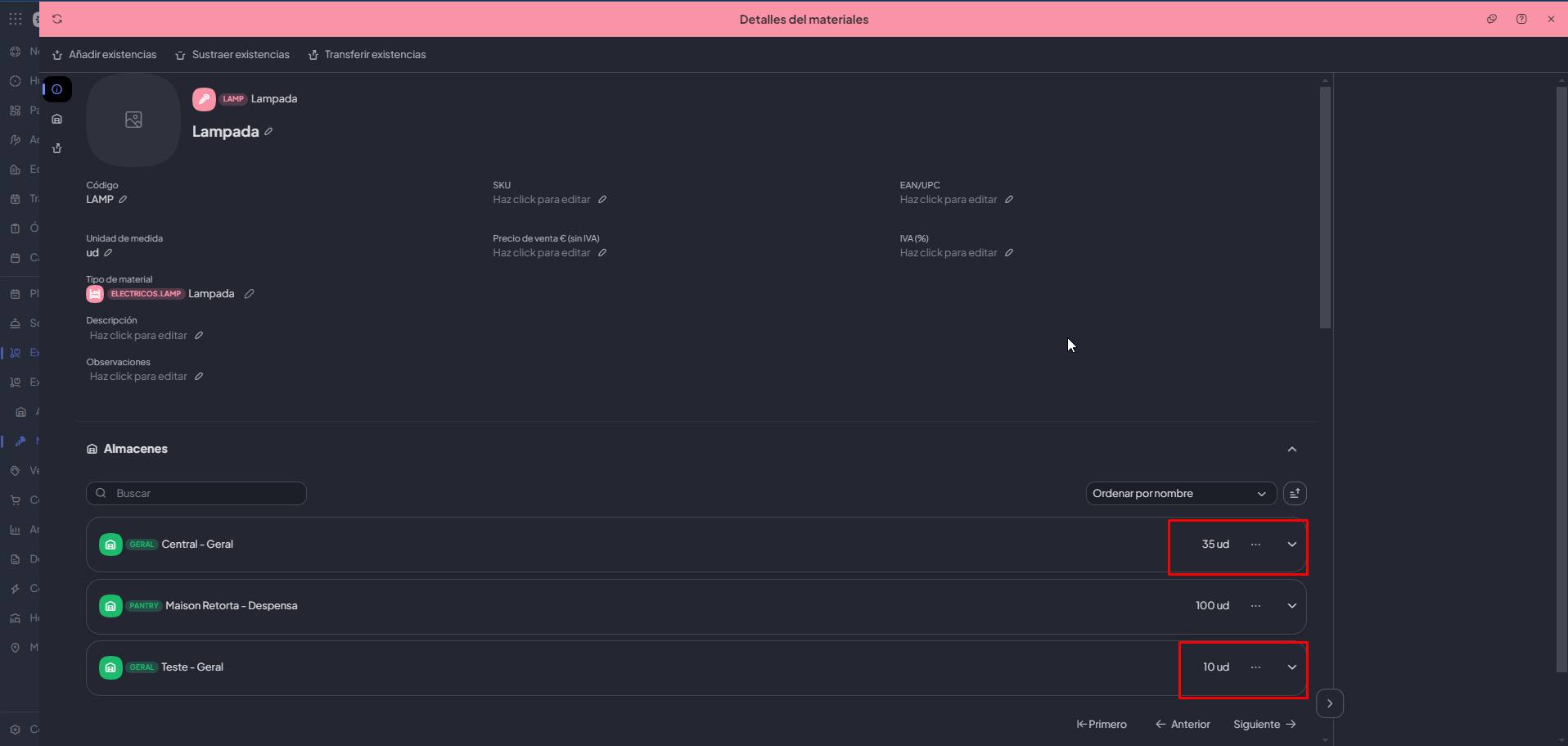Click the refresh icon in the pink header

(57, 19)
